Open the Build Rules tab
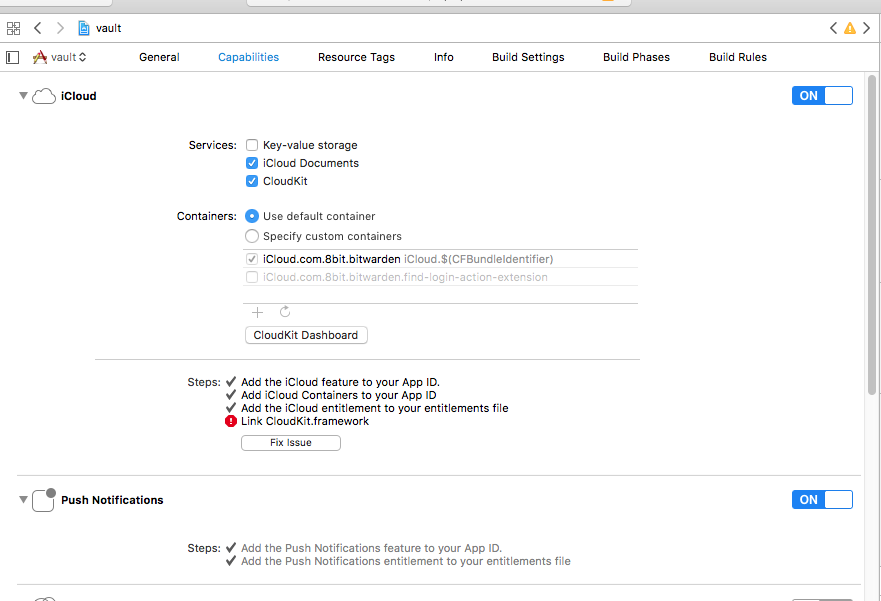Image resolution: width=881 pixels, height=601 pixels. 738,57
